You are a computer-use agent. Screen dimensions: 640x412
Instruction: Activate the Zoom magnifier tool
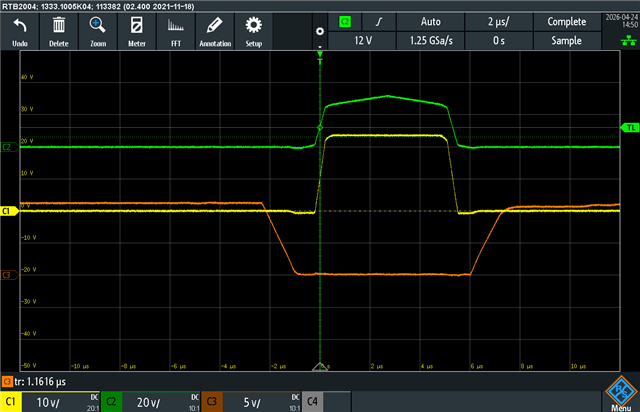98,32
